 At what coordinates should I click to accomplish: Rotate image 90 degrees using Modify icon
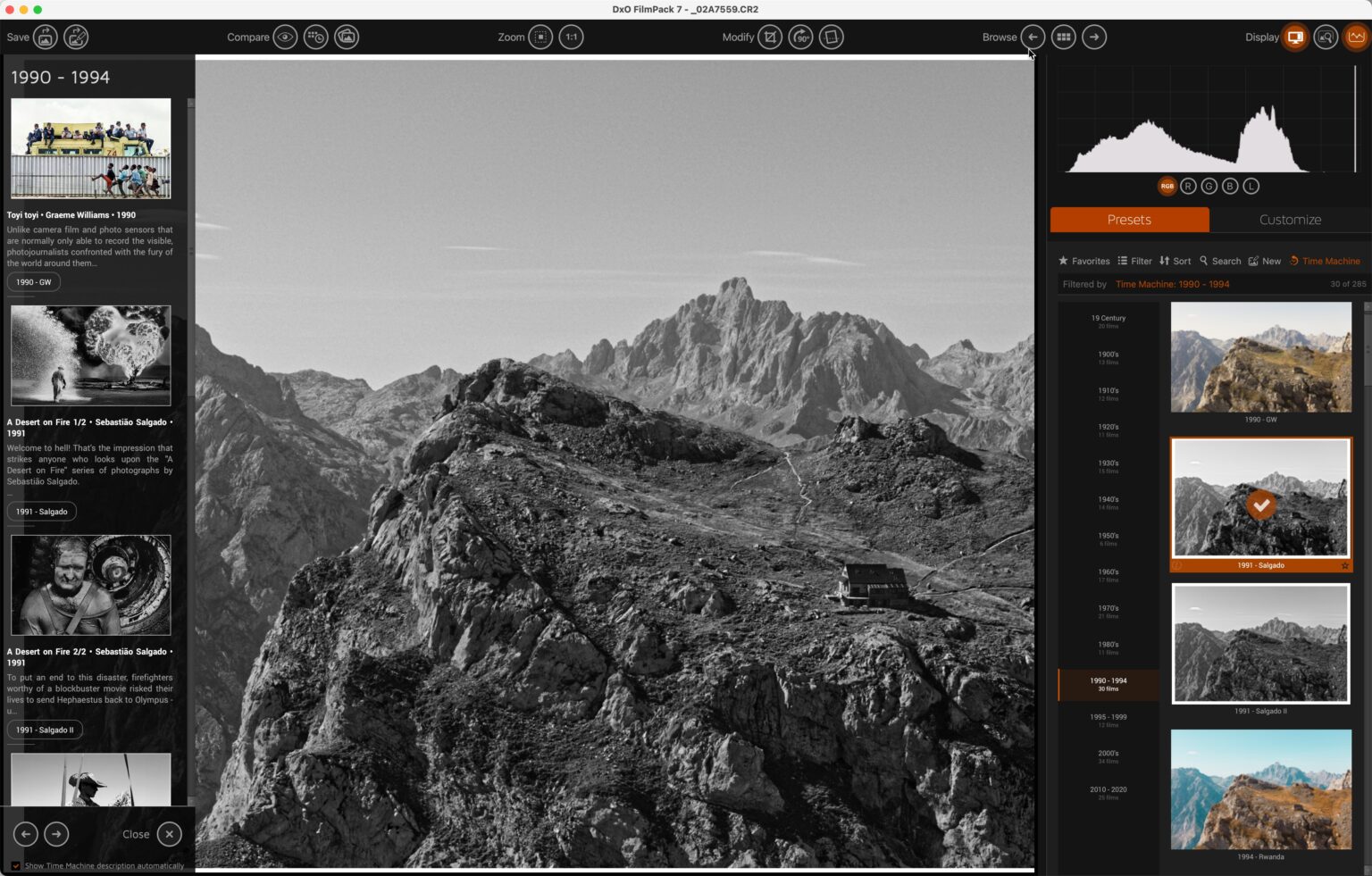[x=800, y=38]
